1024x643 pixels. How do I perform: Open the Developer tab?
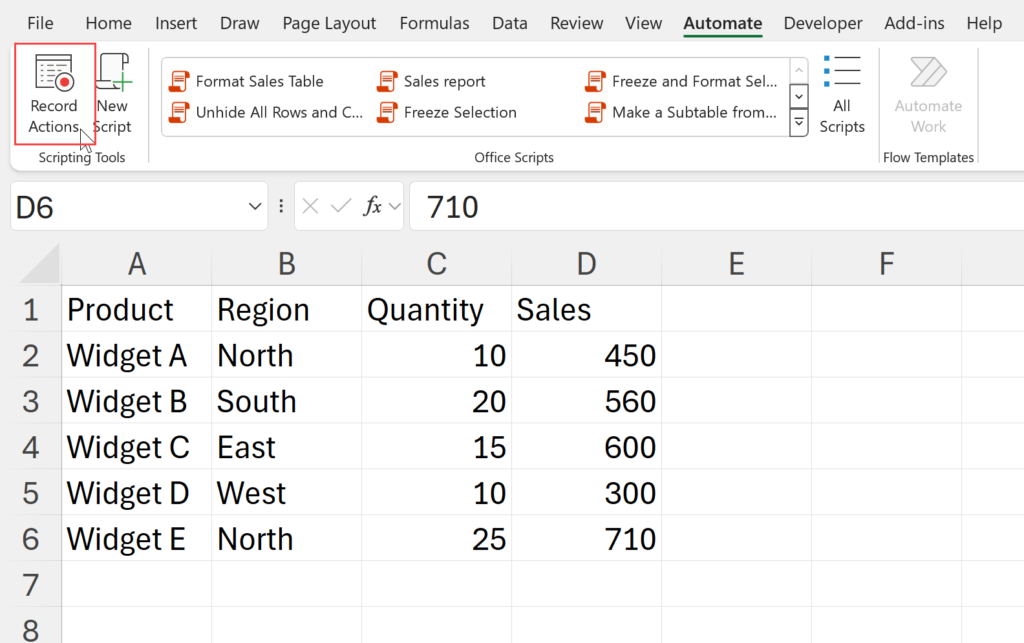[x=823, y=23]
